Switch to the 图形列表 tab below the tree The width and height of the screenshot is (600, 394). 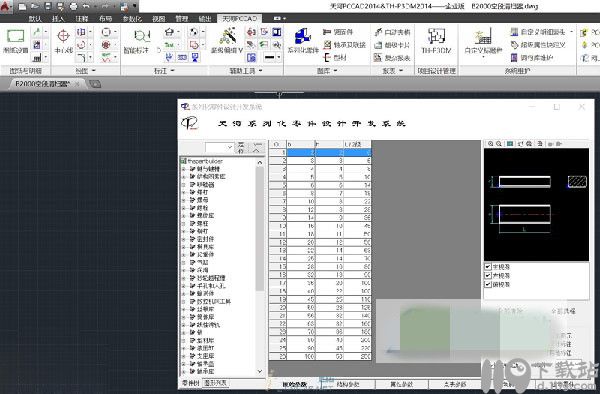215,383
